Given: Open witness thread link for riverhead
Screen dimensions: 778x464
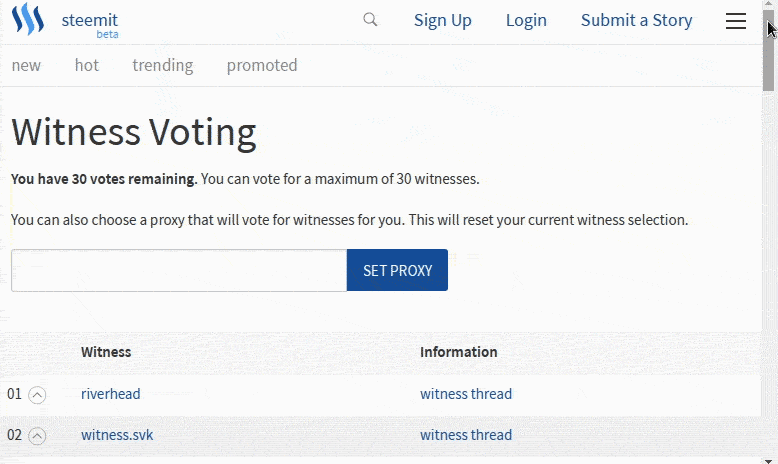Looking at the screenshot, I should 466,394.
